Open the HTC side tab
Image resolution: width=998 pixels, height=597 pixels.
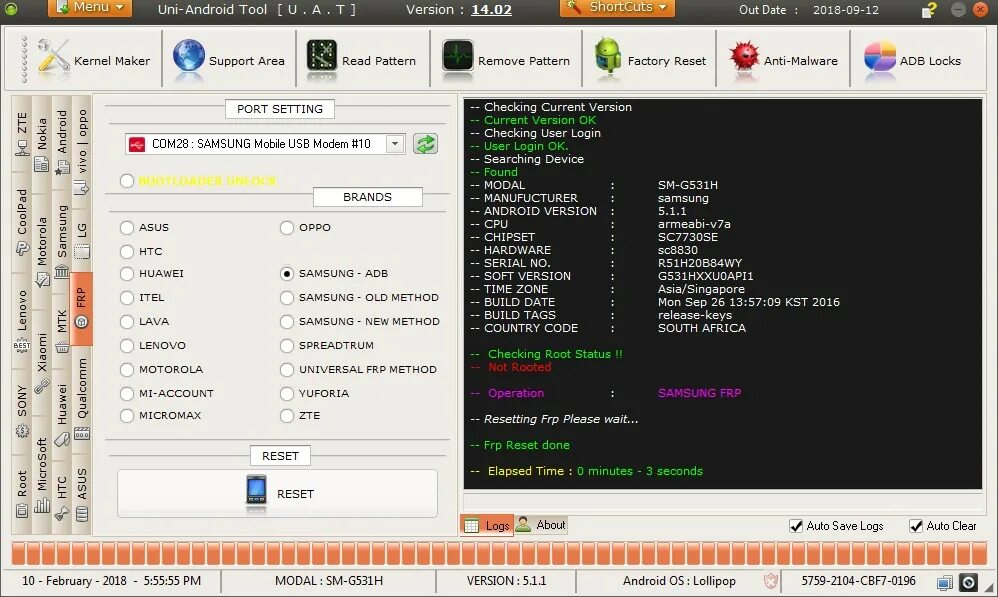pyautogui.click(x=62, y=496)
